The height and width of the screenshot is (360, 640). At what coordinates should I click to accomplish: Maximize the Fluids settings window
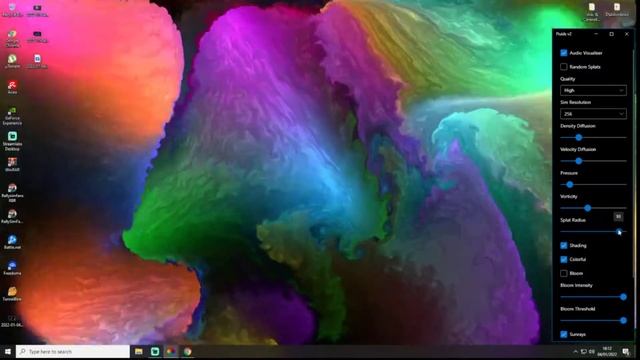coord(611,34)
